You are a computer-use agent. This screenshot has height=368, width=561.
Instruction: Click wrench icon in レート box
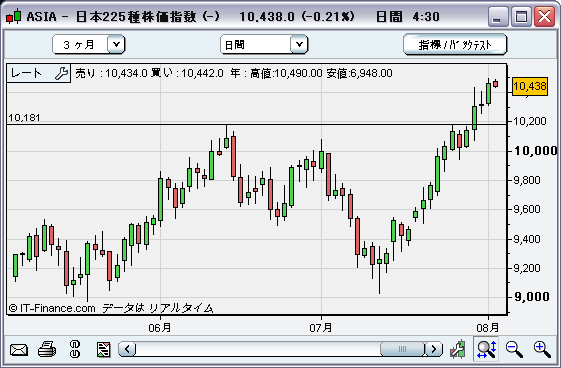coord(62,73)
